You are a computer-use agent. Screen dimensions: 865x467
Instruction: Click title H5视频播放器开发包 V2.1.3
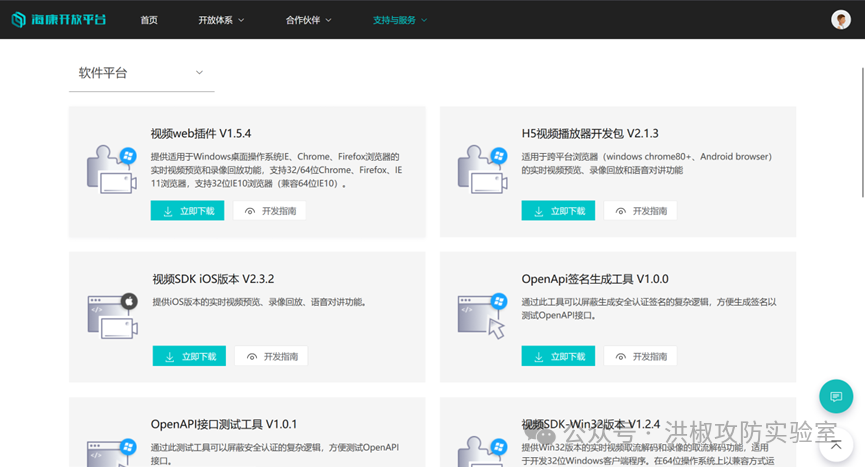pos(590,133)
